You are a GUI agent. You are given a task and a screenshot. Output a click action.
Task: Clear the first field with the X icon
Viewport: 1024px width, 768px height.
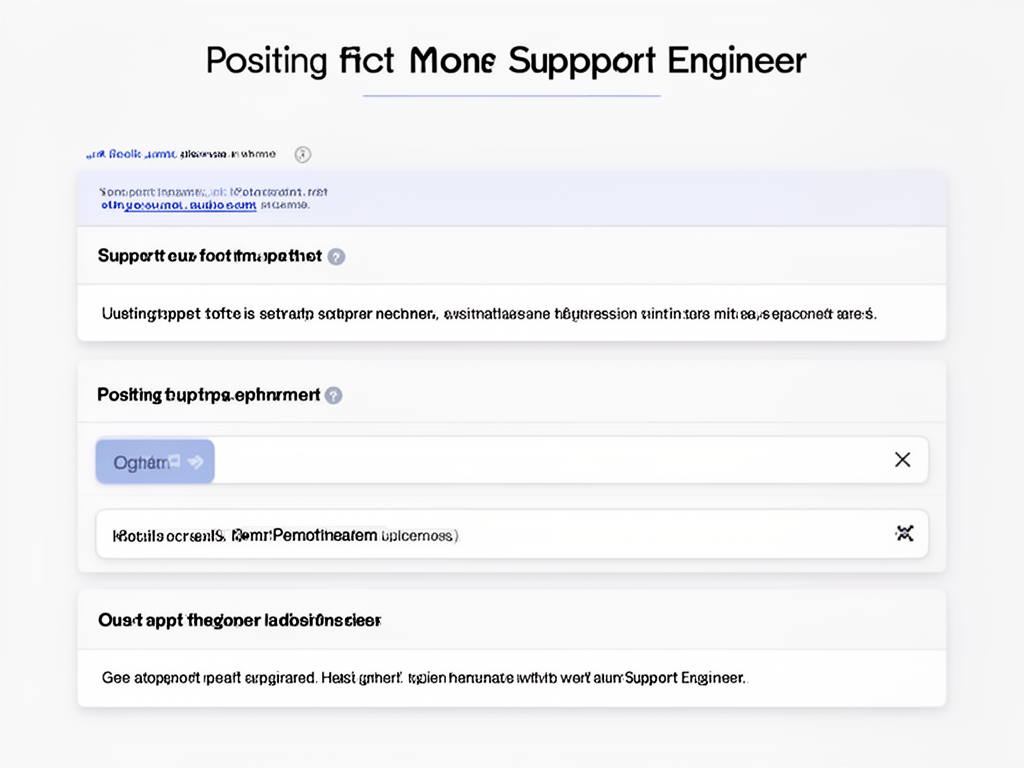click(x=903, y=460)
